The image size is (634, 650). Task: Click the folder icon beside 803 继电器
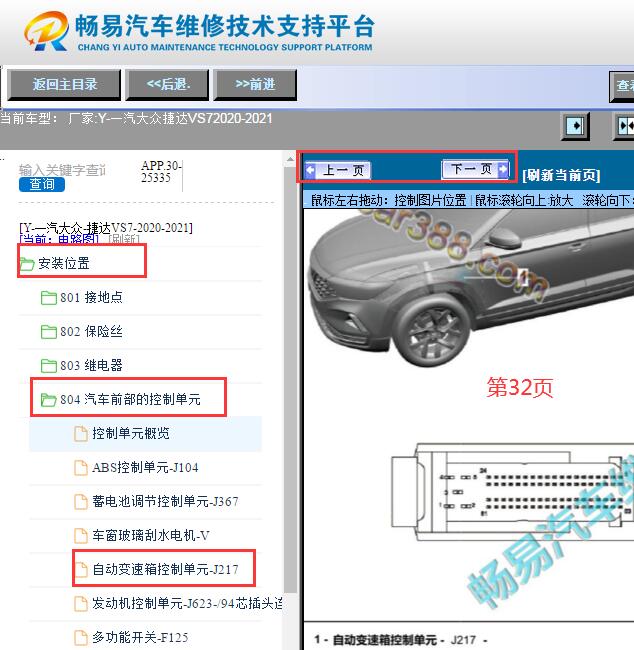tap(49, 366)
